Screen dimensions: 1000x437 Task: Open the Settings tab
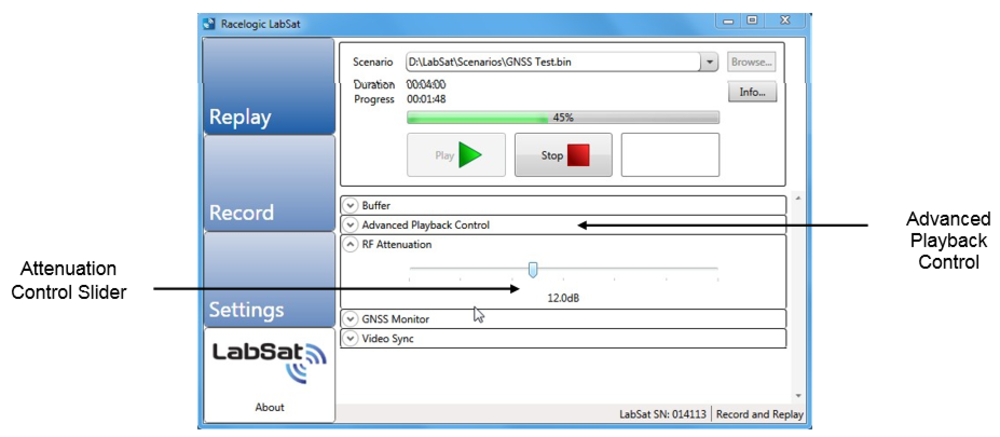269,280
